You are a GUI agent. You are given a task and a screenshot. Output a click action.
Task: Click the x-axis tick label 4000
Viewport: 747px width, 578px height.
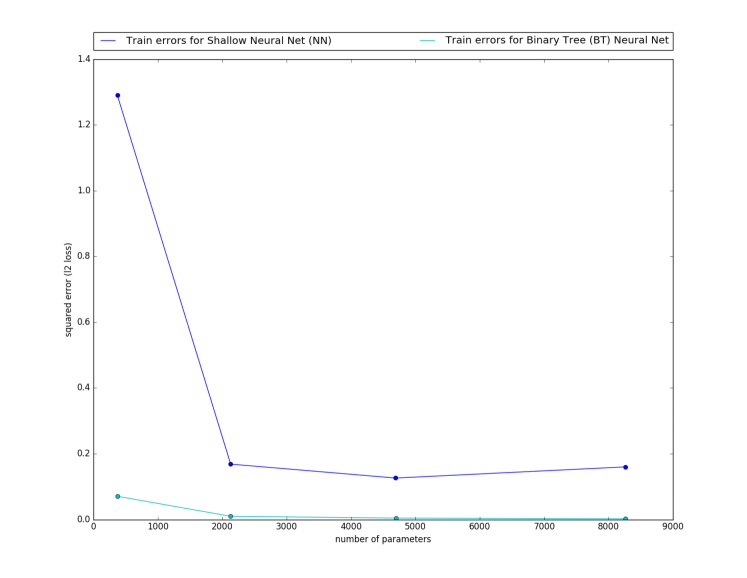pyautogui.click(x=351, y=527)
